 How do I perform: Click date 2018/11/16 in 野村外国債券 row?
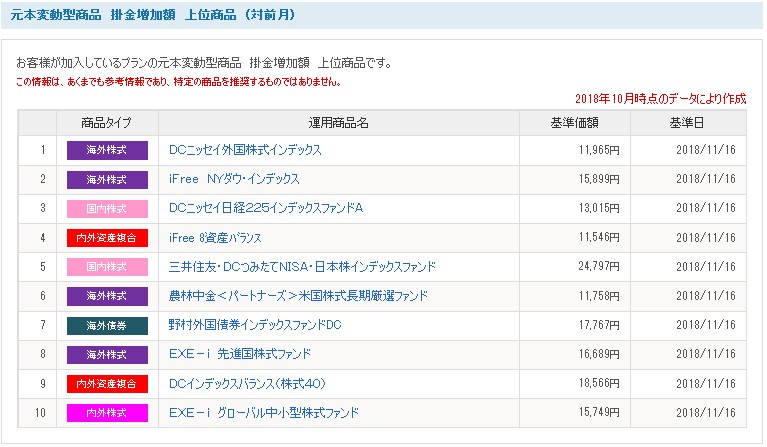coord(706,325)
